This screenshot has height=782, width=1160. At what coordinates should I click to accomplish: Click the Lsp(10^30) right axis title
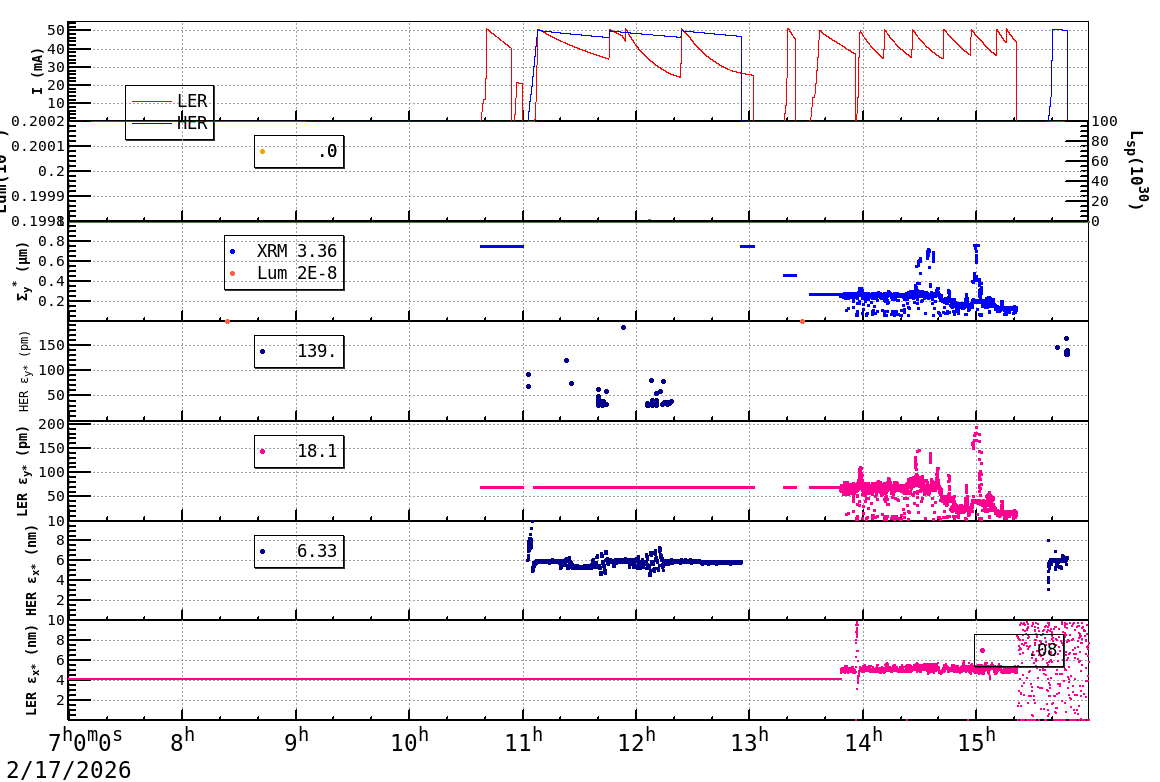pos(1138,170)
